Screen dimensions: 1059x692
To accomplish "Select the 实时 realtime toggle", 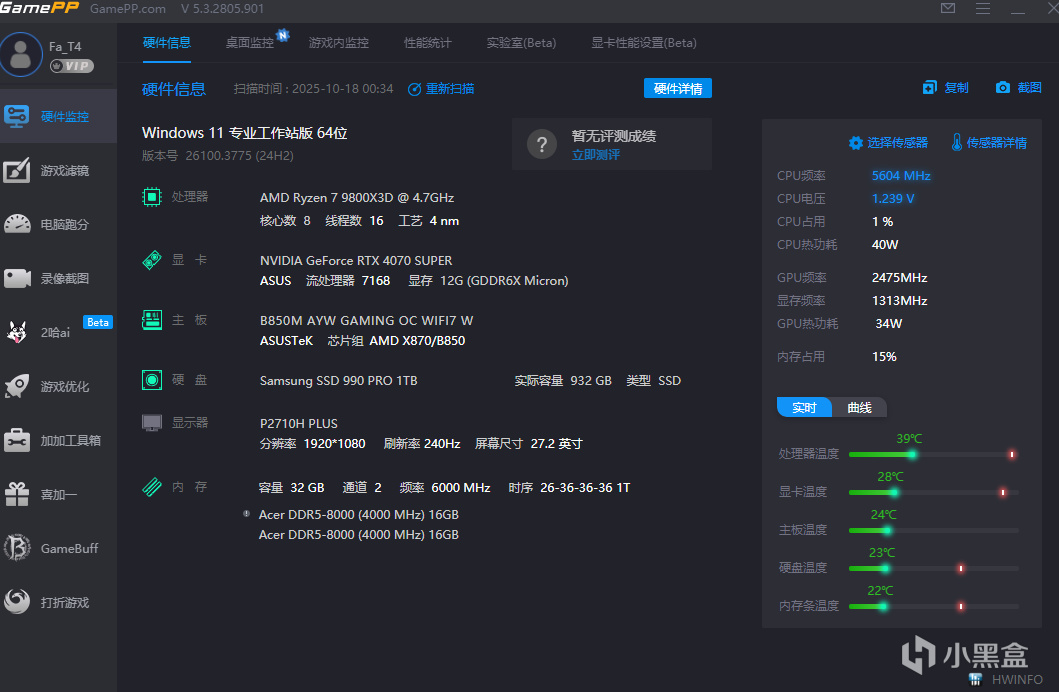I will pyautogui.click(x=804, y=407).
